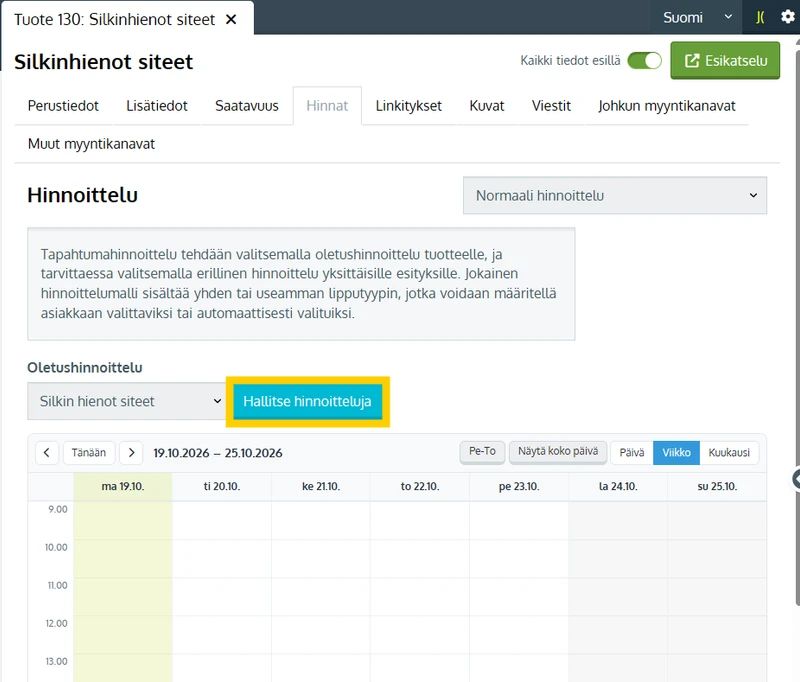Jump to today with Tänään button
The width and height of the screenshot is (800, 682).
pyautogui.click(x=89, y=452)
